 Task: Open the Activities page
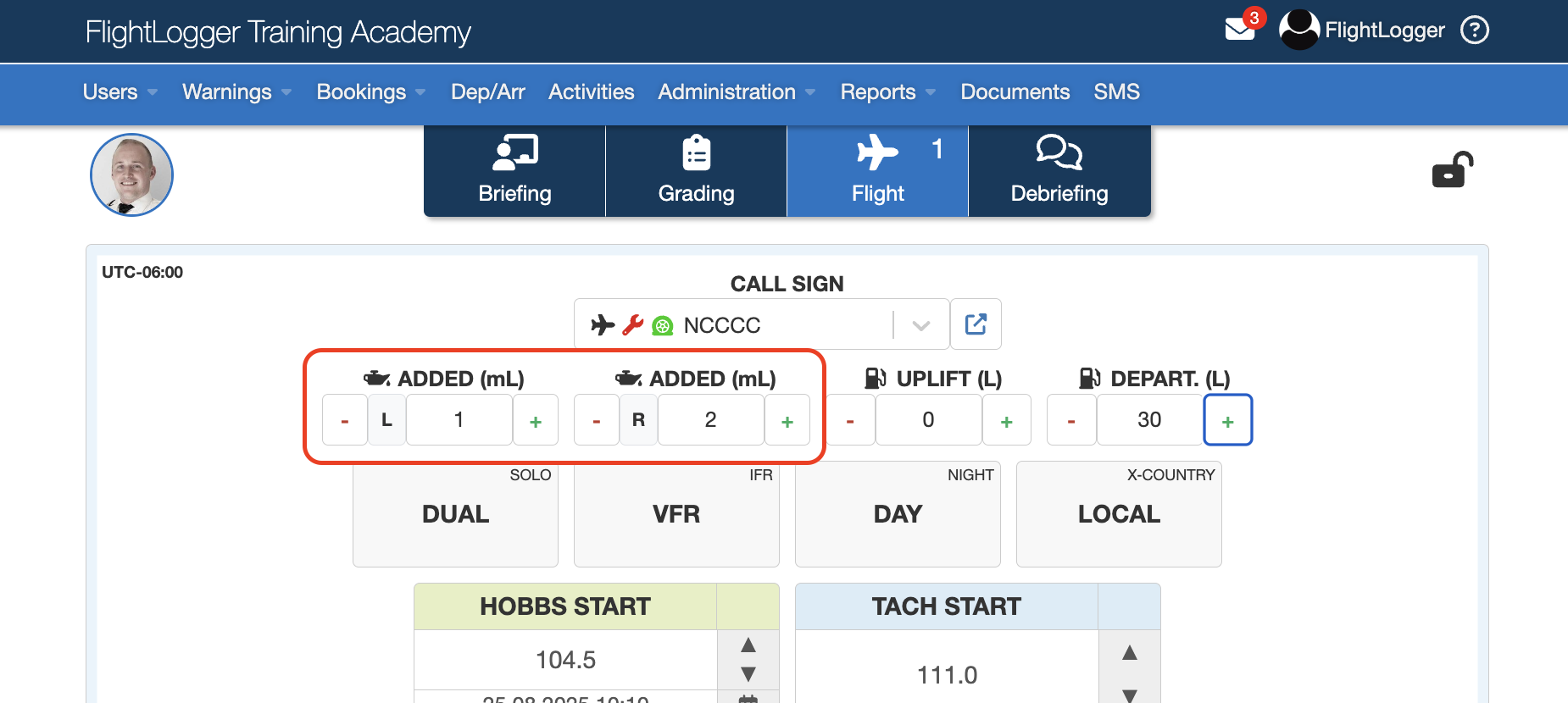tap(591, 91)
